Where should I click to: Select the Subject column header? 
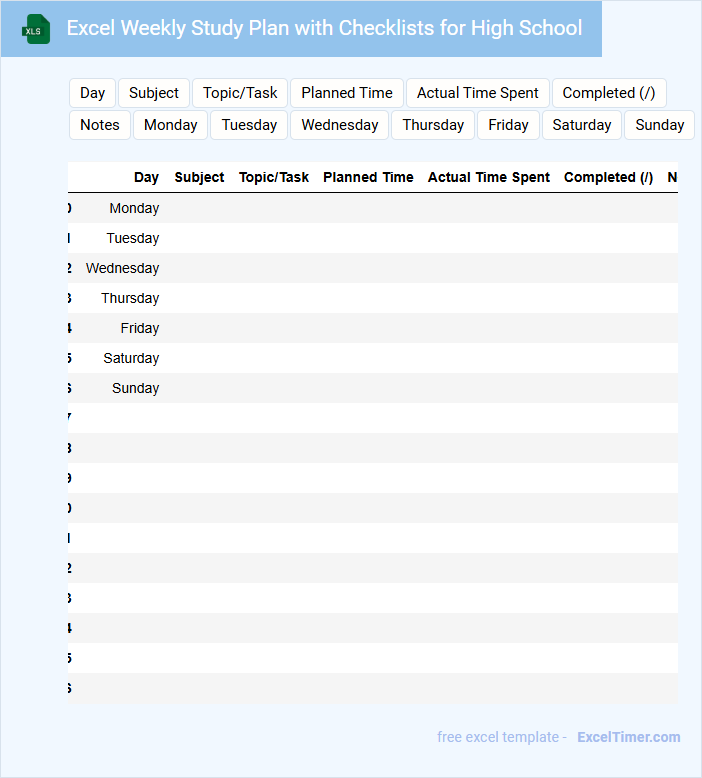[x=199, y=177]
